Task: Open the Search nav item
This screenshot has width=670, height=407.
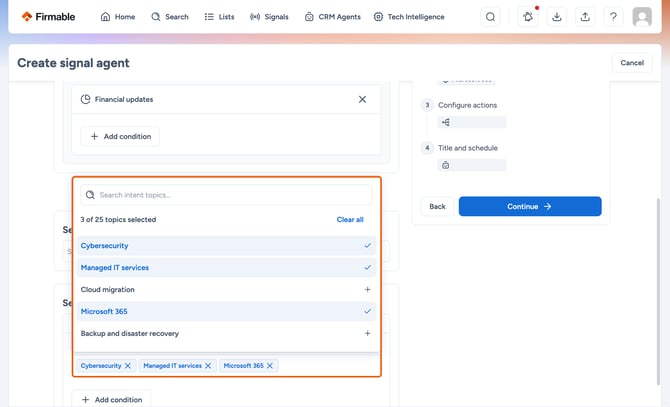Action: pos(170,17)
